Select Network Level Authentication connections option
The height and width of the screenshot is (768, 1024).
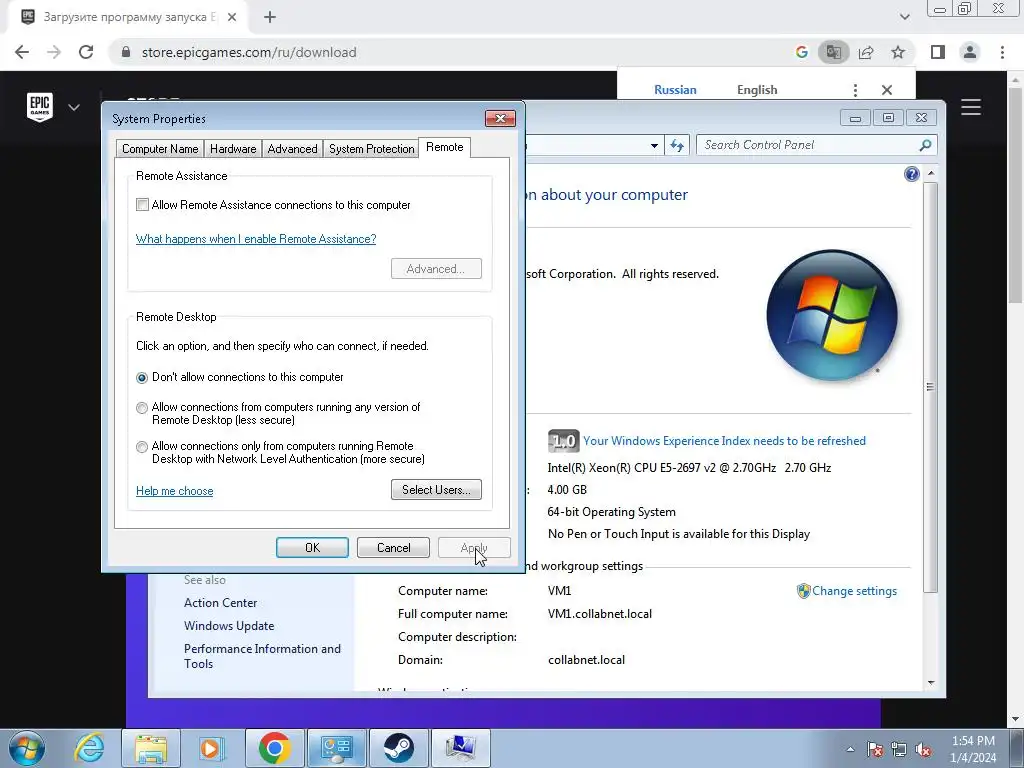click(x=142, y=447)
